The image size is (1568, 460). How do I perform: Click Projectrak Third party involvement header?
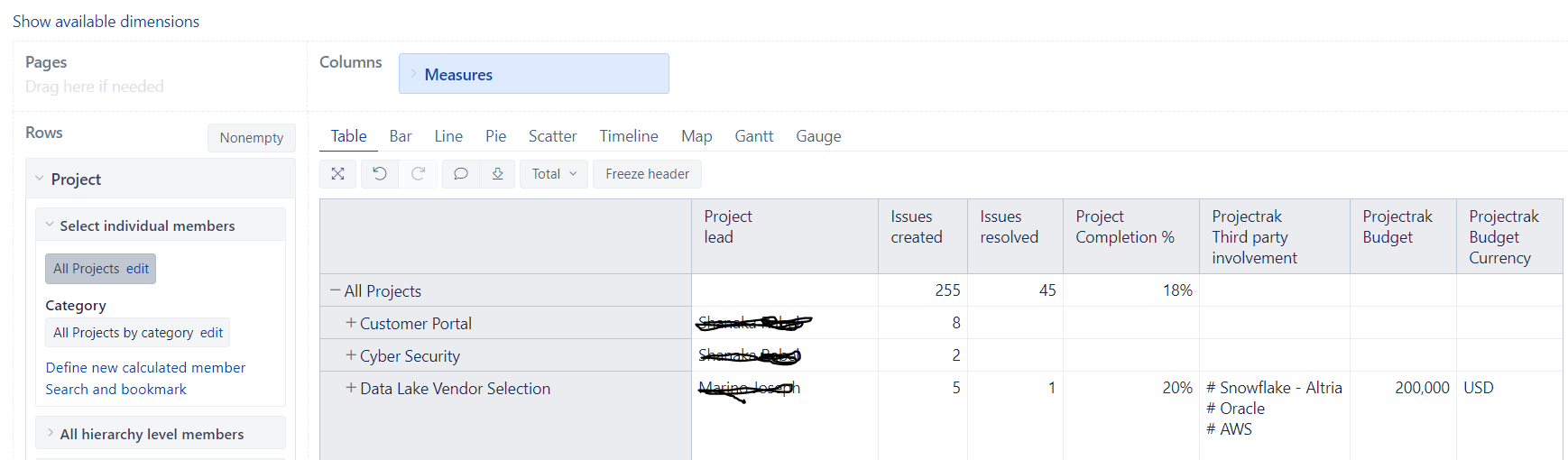tap(1275, 236)
